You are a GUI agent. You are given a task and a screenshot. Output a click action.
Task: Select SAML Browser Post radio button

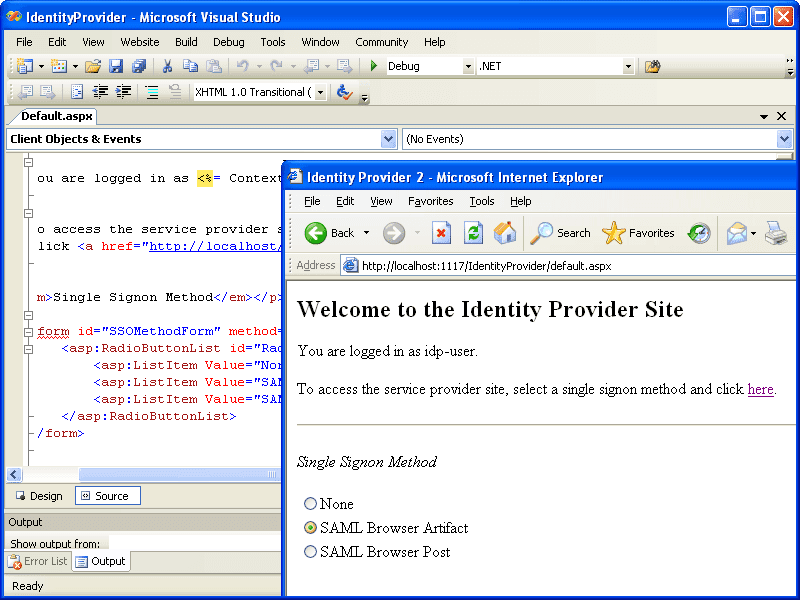click(x=310, y=552)
